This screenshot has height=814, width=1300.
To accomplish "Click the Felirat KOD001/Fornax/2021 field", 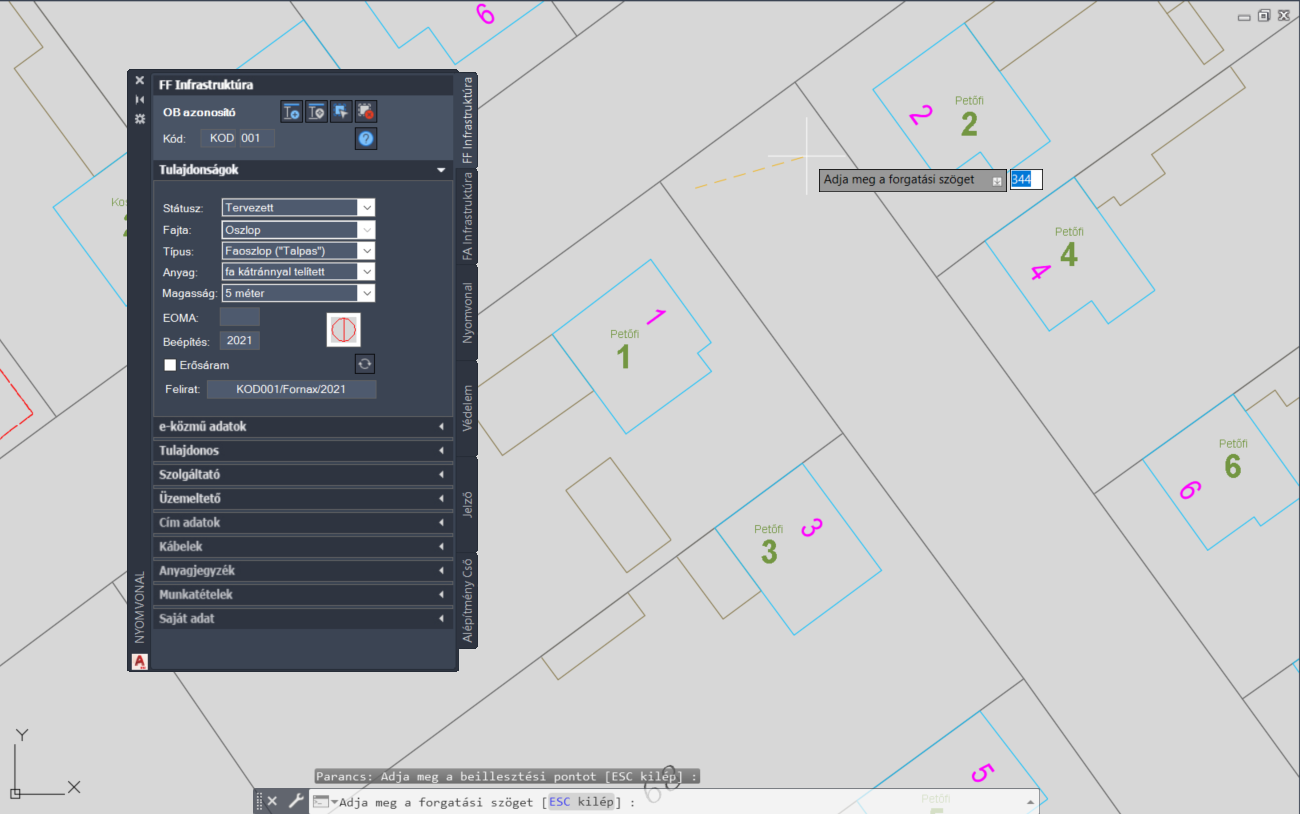I will [291, 389].
